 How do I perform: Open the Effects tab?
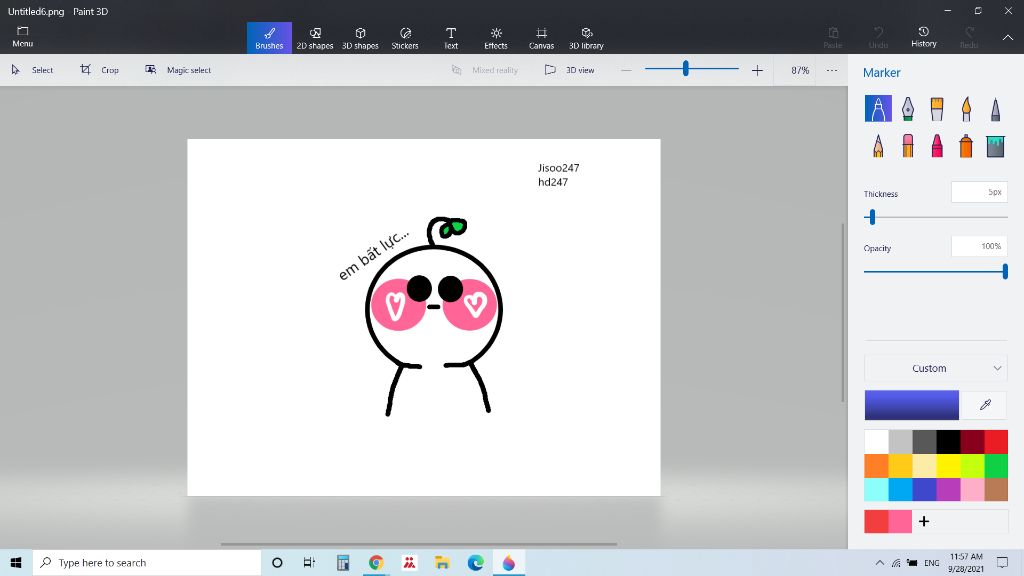496,38
